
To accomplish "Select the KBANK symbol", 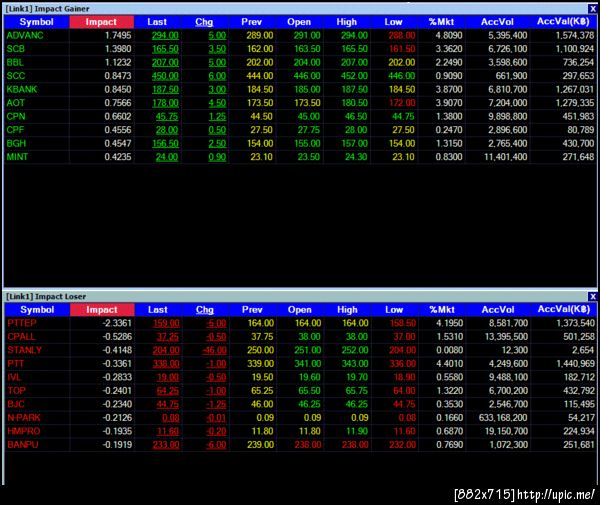I will tap(22, 90).
